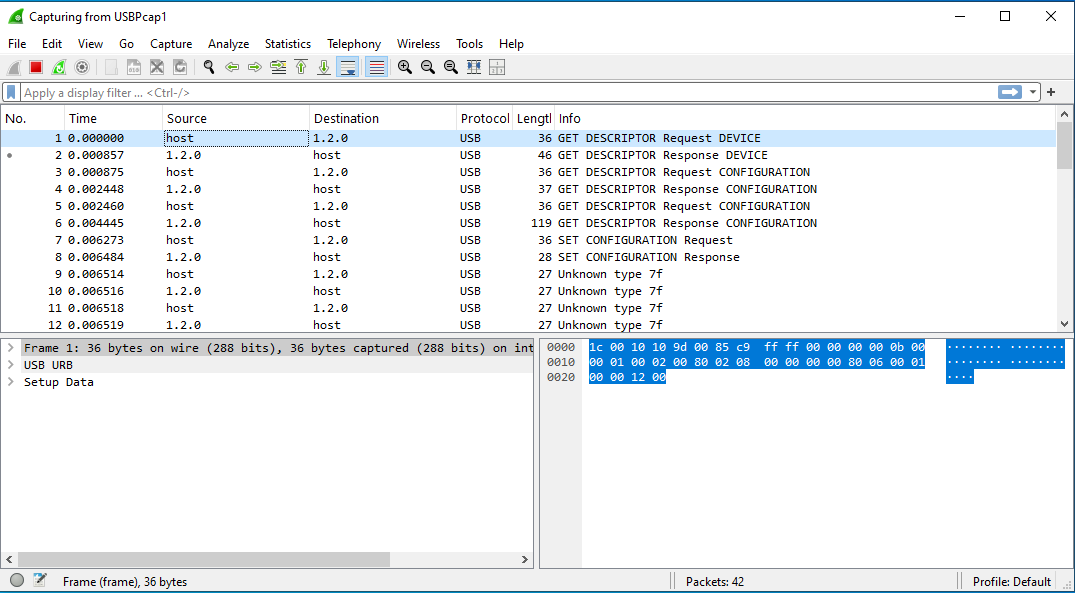This screenshot has height=593, width=1075.
Task: Stop the running packet capture
Action: click(x=36, y=67)
